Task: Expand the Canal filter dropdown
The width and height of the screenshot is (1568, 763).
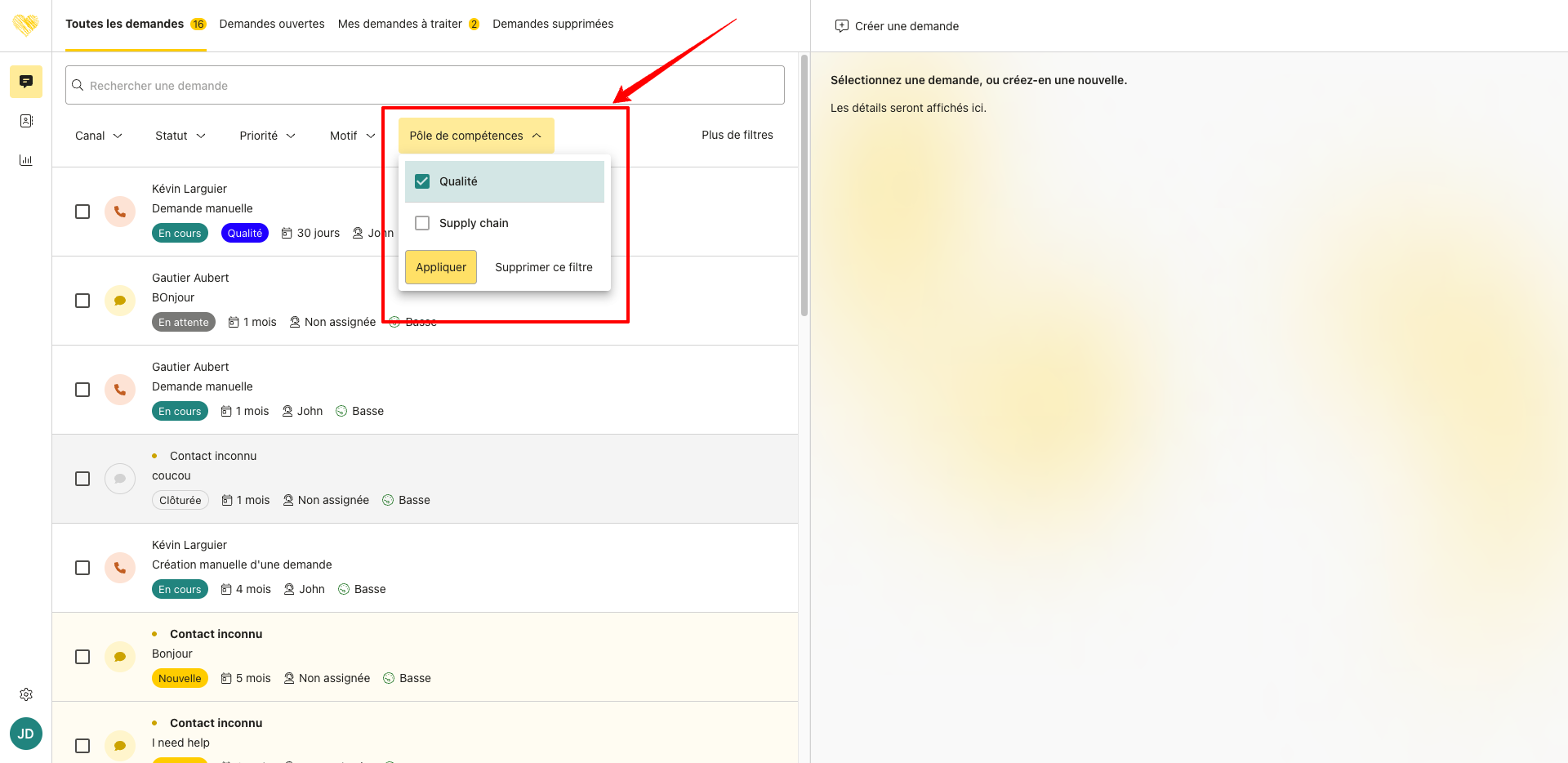Action: (x=99, y=136)
